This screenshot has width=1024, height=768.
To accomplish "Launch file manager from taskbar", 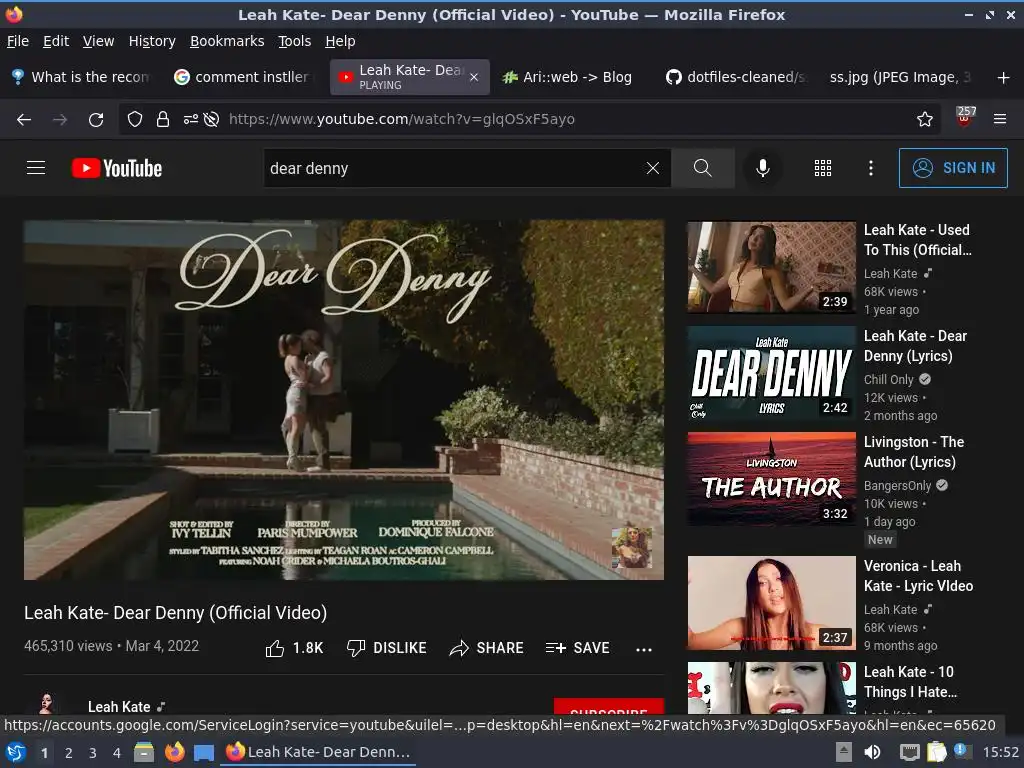I will (x=144, y=752).
